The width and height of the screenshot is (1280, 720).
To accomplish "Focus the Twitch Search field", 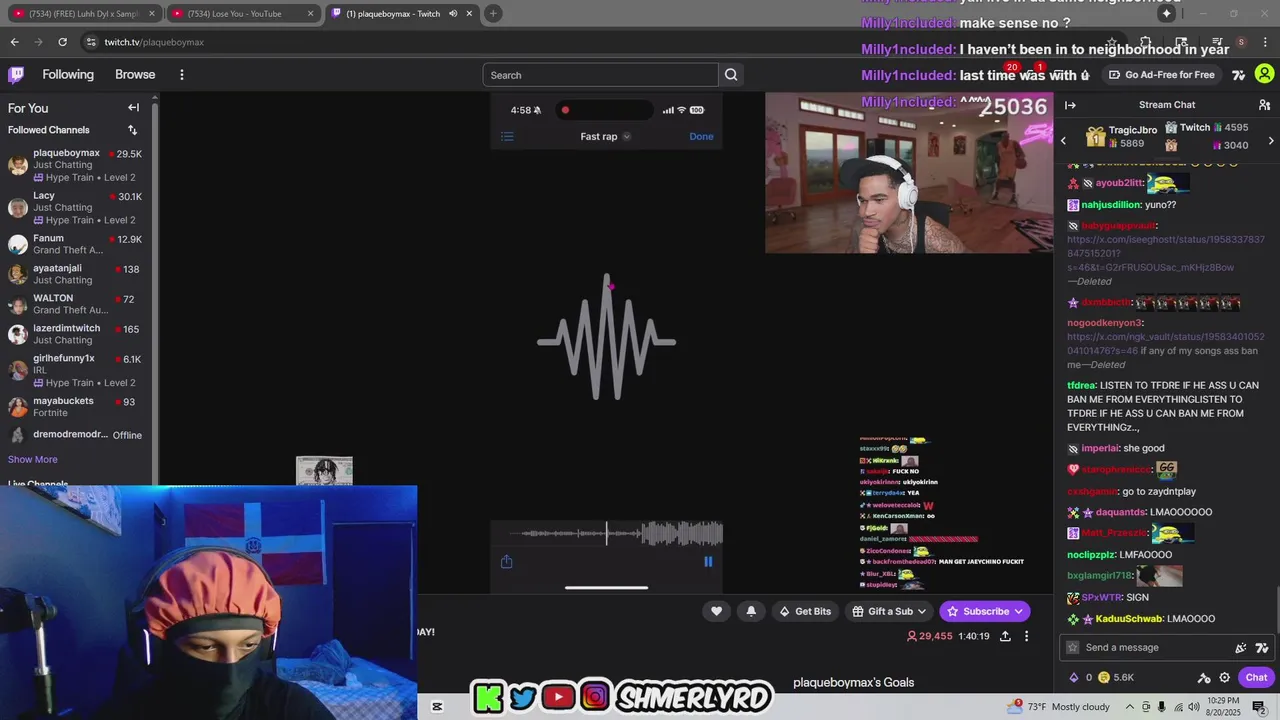I will [600, 75].
